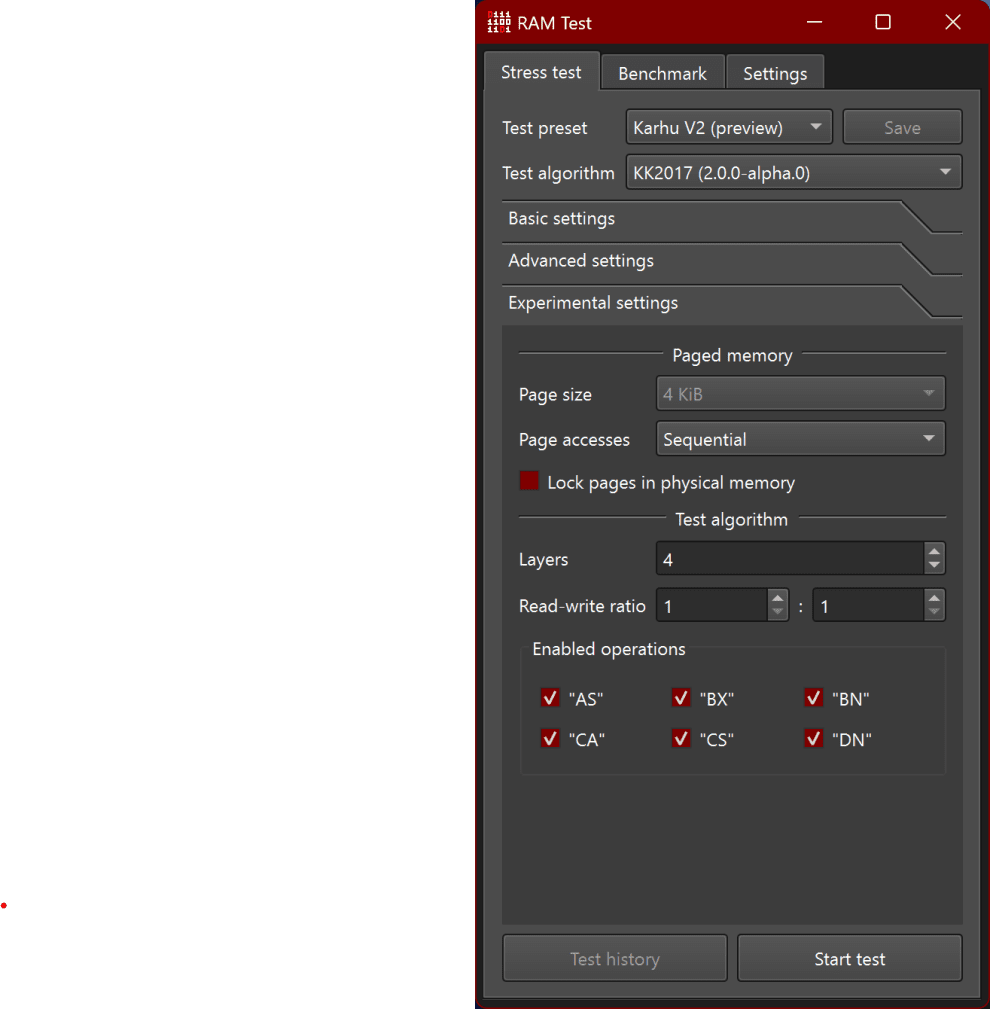990x1009 pixels.
Task: Open the Test preset dropdown
Action: (729, 127)
